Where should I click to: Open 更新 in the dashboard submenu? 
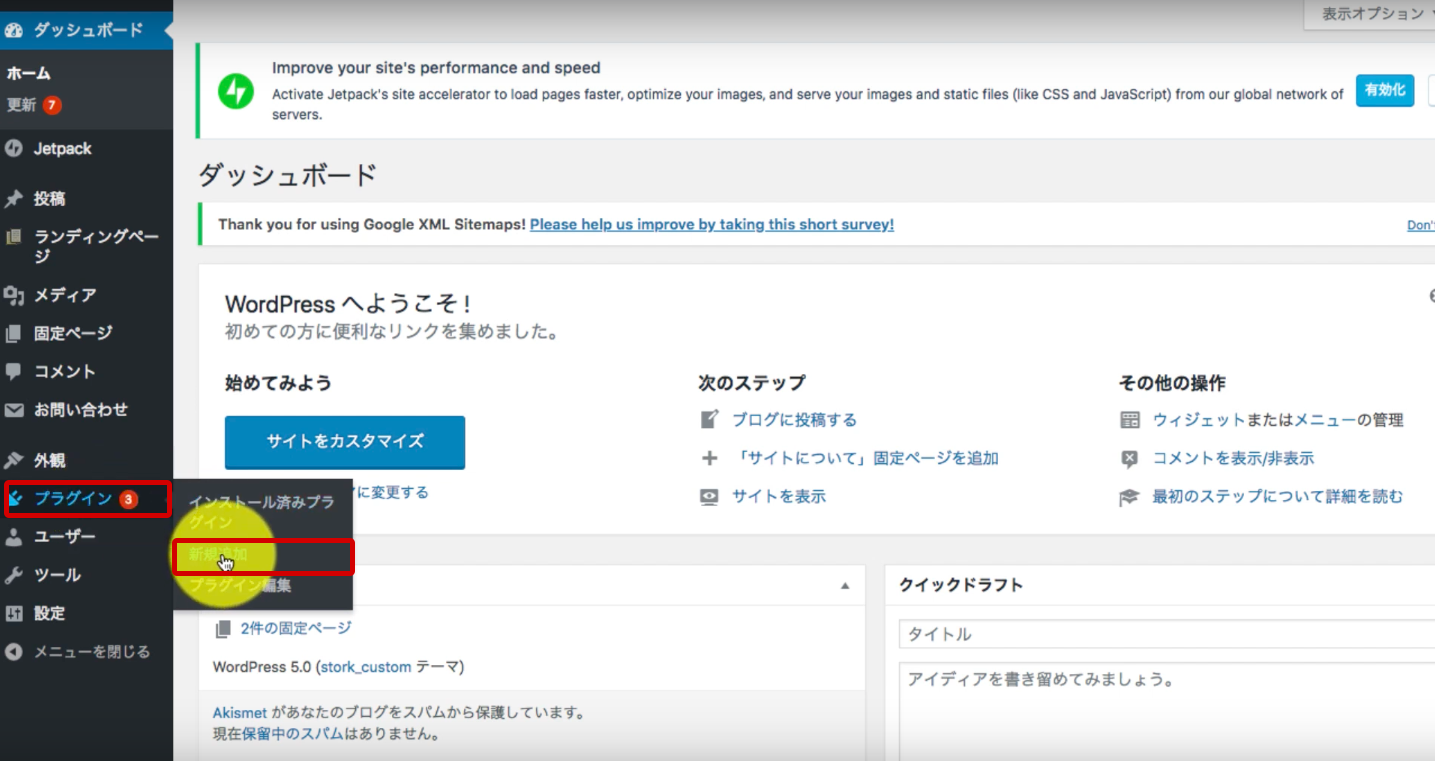coord(34,105)
